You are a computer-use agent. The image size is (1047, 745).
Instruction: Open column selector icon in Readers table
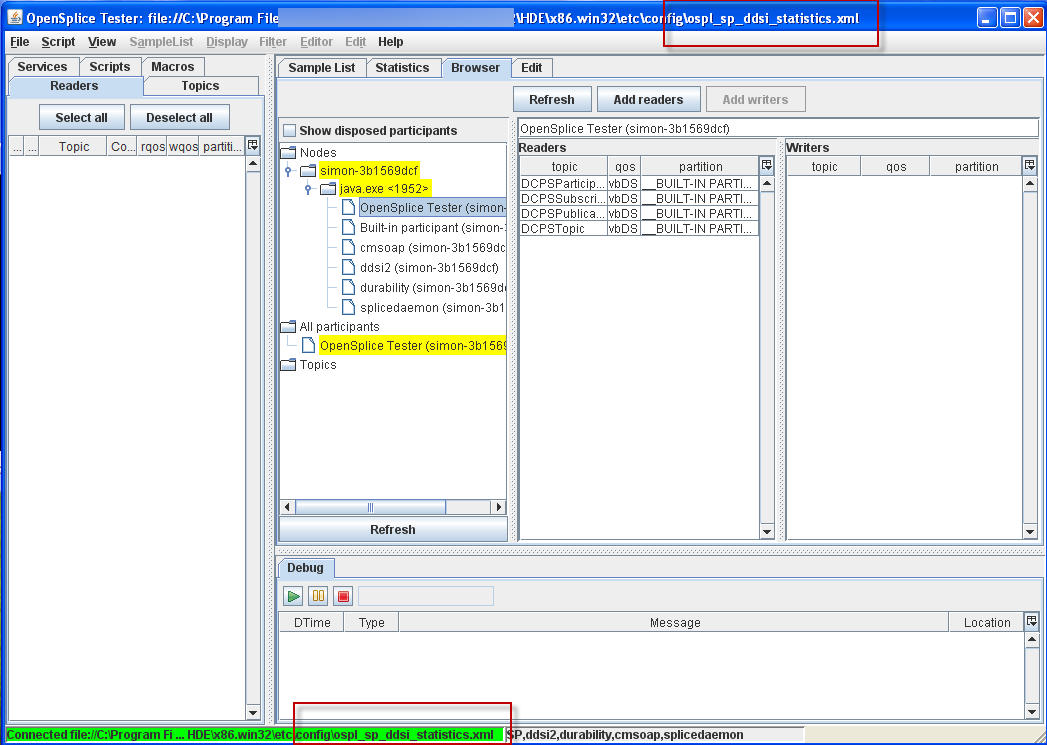[x=767, y=166]
